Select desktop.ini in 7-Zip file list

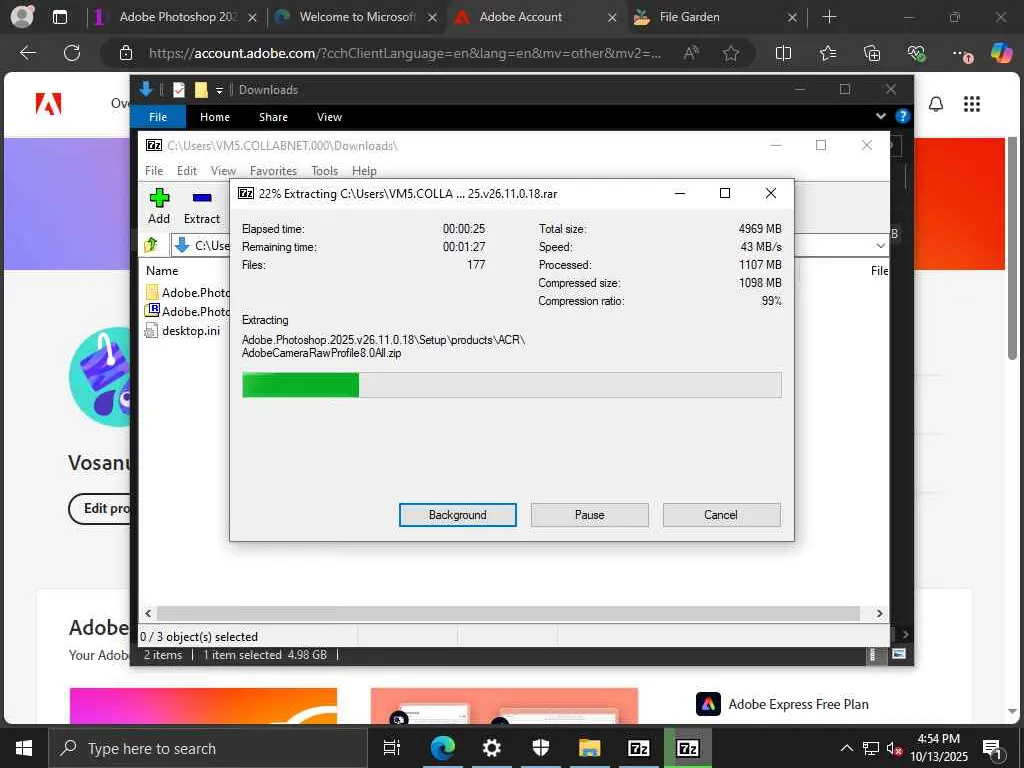click(183, 330)
